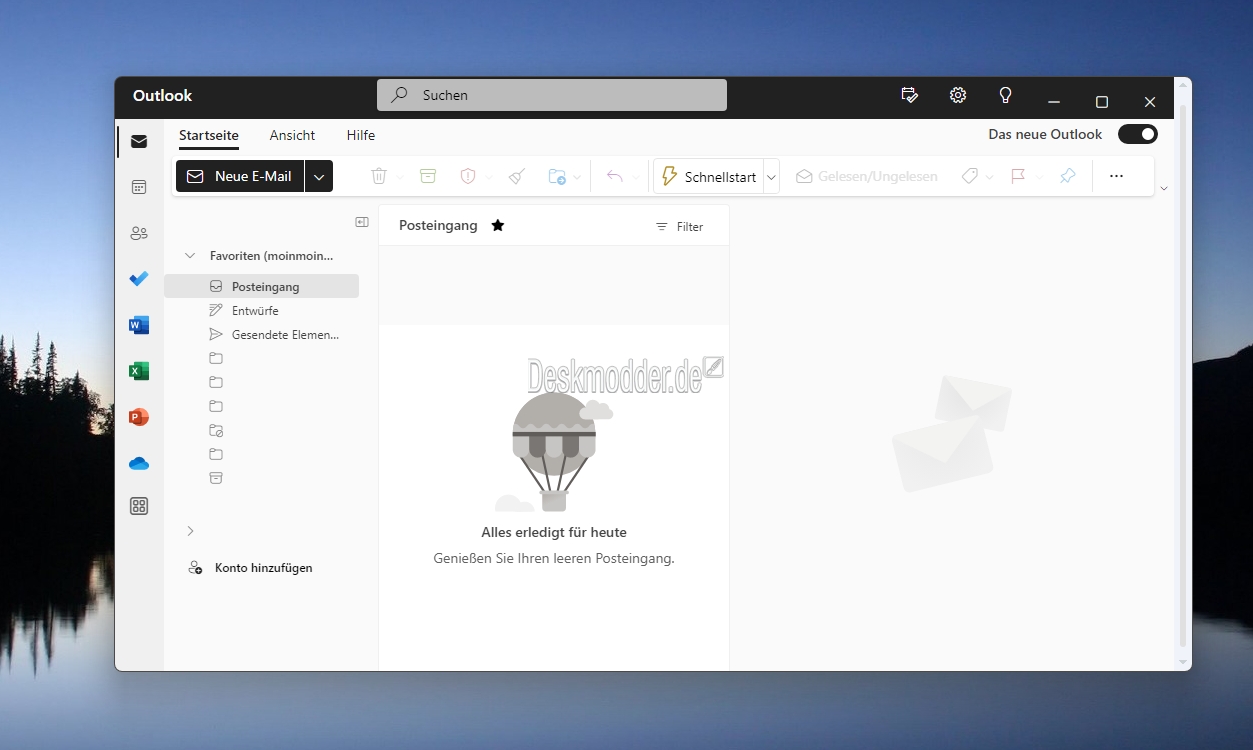Click the favorite star next to Posteingang

pyautogui.click(x=498, y=226)
